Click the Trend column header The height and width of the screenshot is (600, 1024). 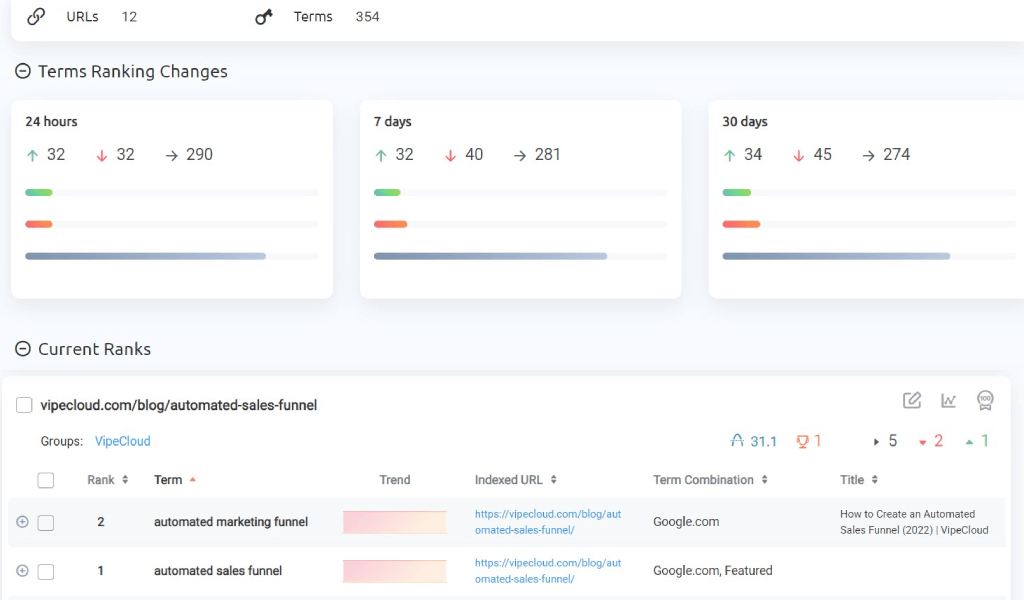pyautogui.click(x=394, y=480)
